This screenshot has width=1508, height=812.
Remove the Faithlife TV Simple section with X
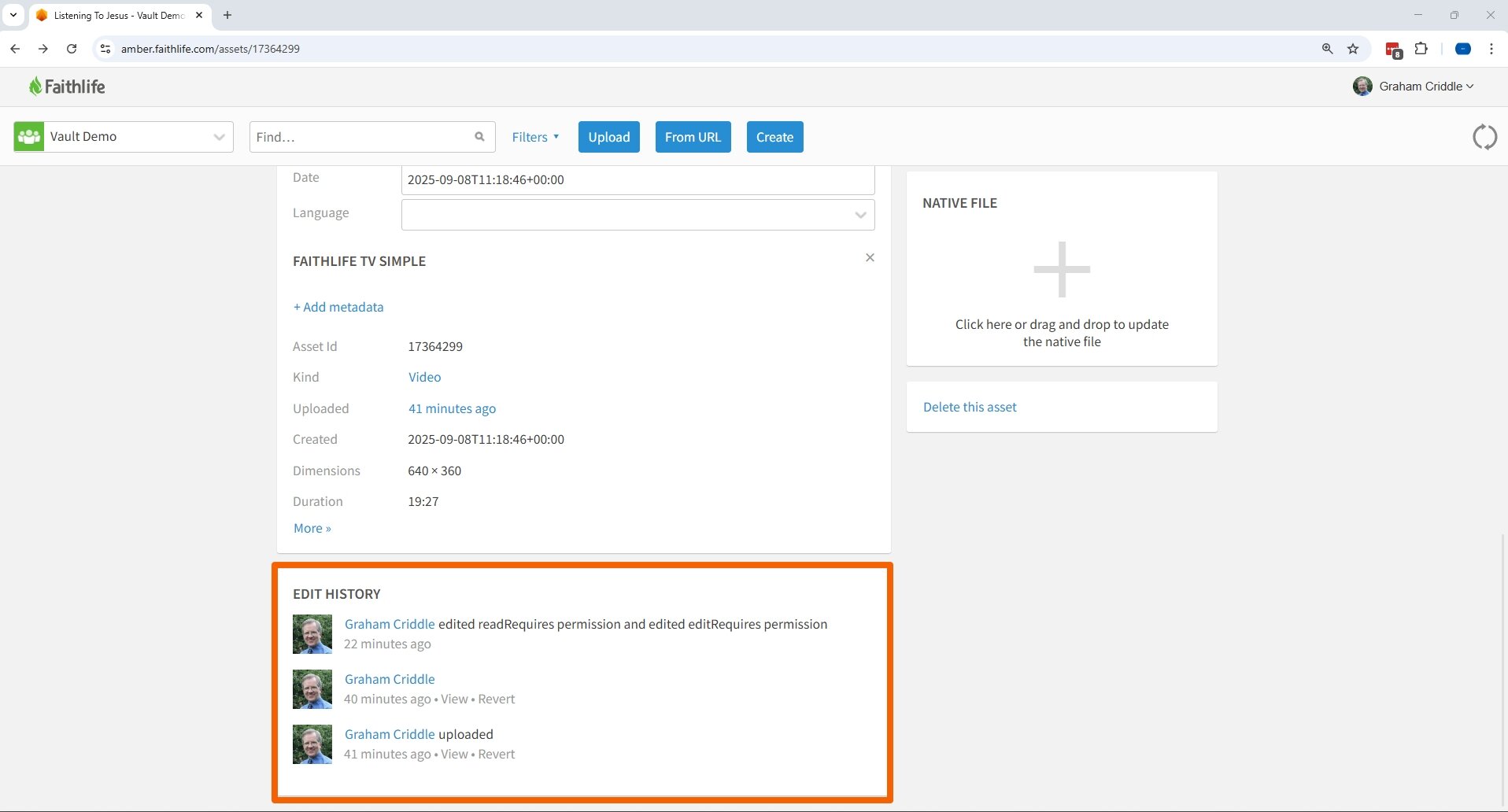(x=870, y=257)
